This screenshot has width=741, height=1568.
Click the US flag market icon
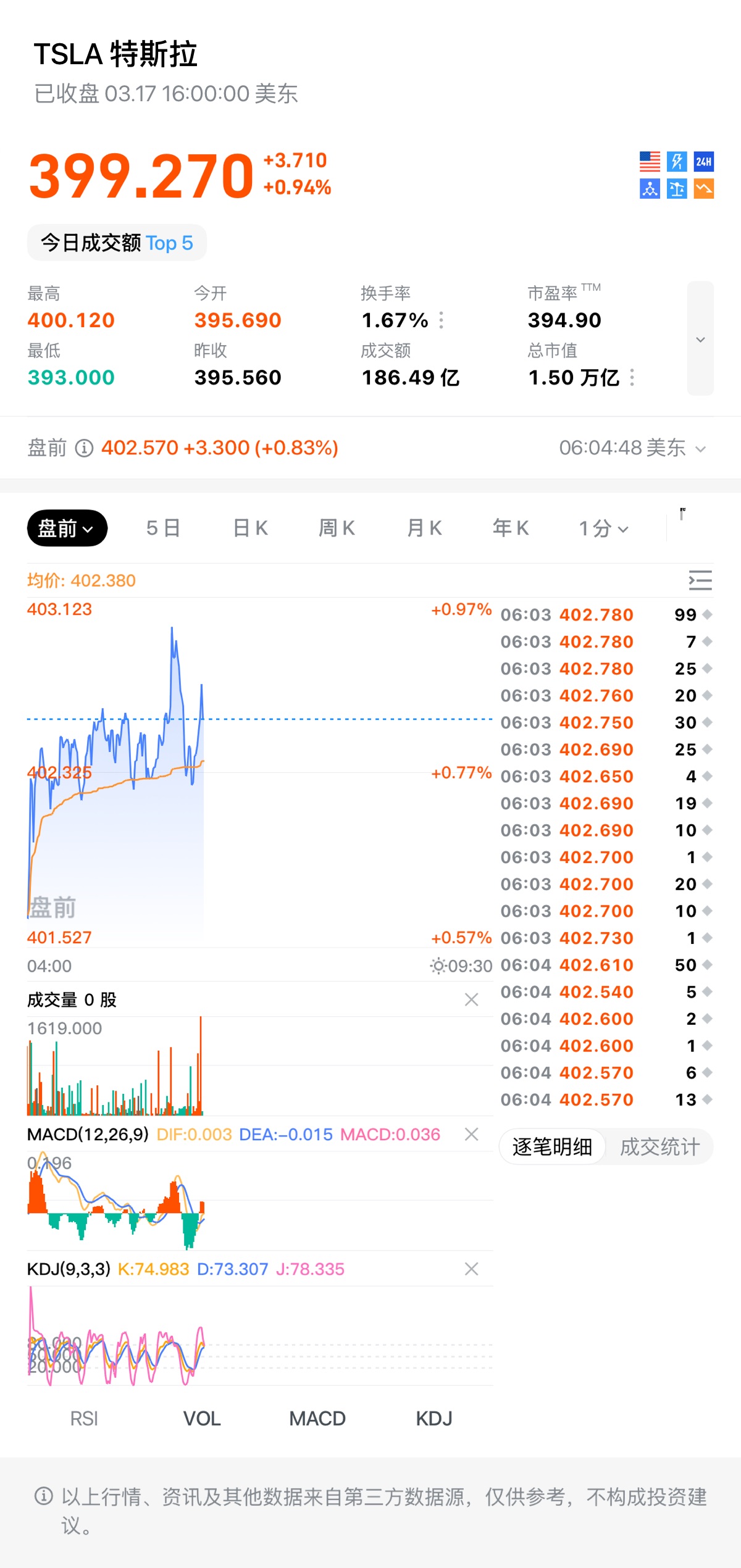(650, 162)
